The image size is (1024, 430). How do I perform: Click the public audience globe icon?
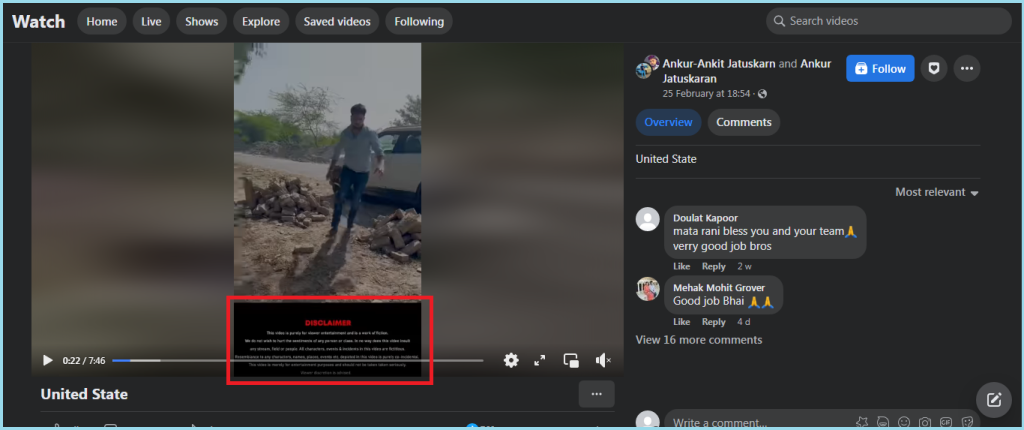point(762,94)
